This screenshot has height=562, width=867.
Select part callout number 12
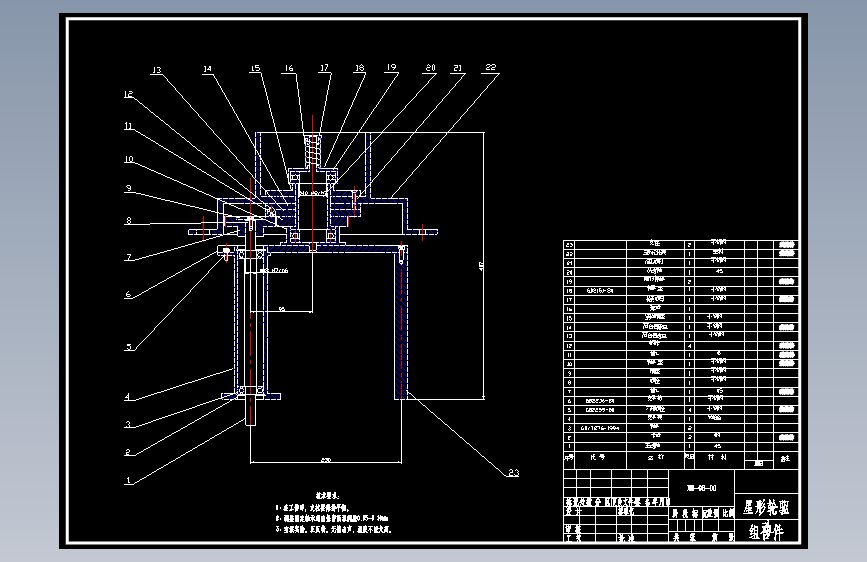coord(128,94)
